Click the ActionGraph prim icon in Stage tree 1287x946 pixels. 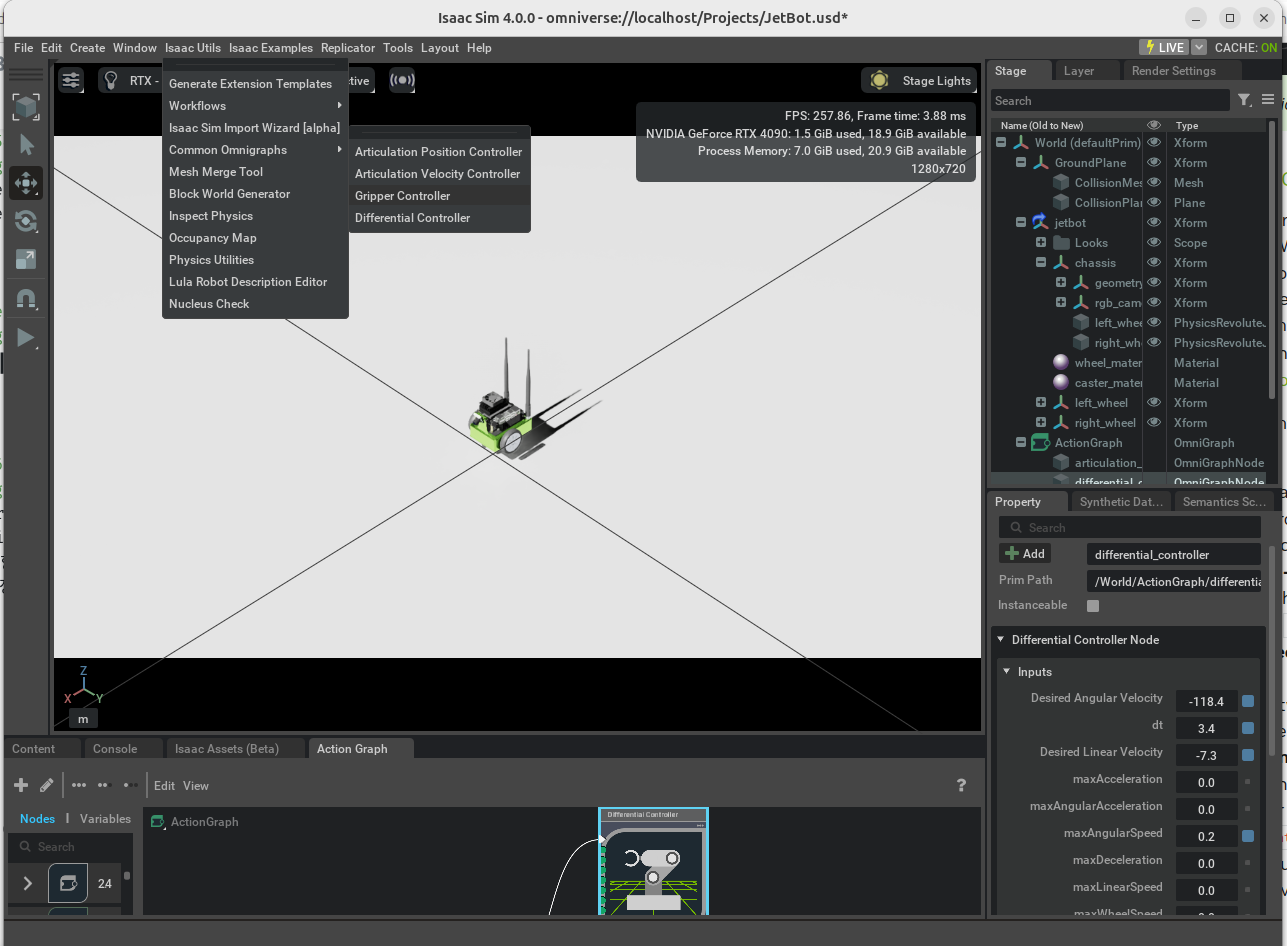coord(1040,443)
